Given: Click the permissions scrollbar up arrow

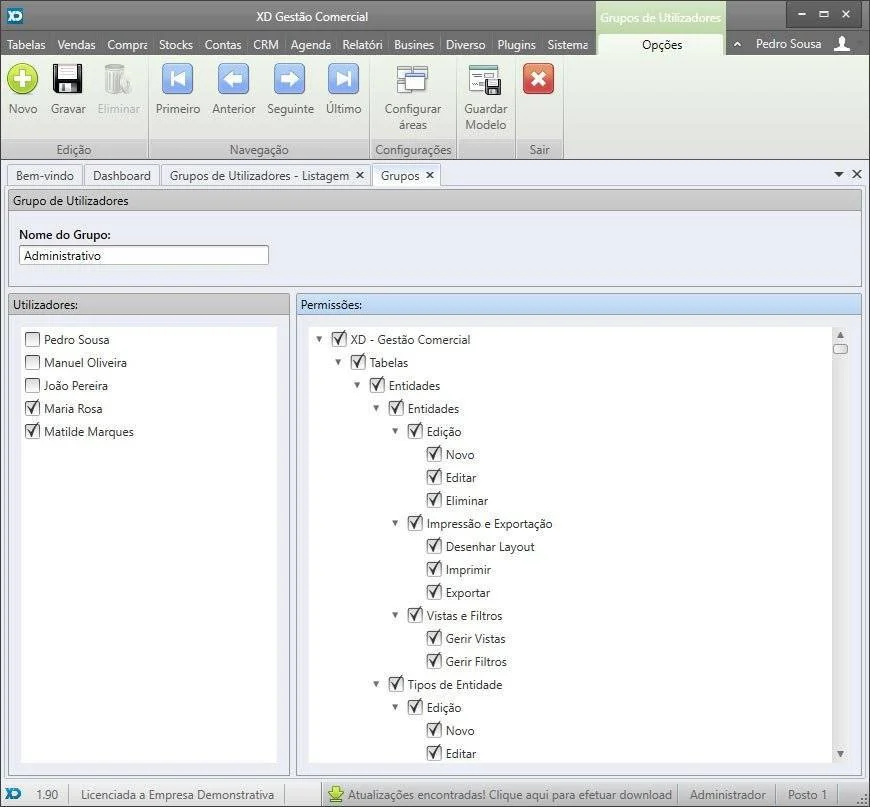Looking at the screenshot, I should [840, 335].
